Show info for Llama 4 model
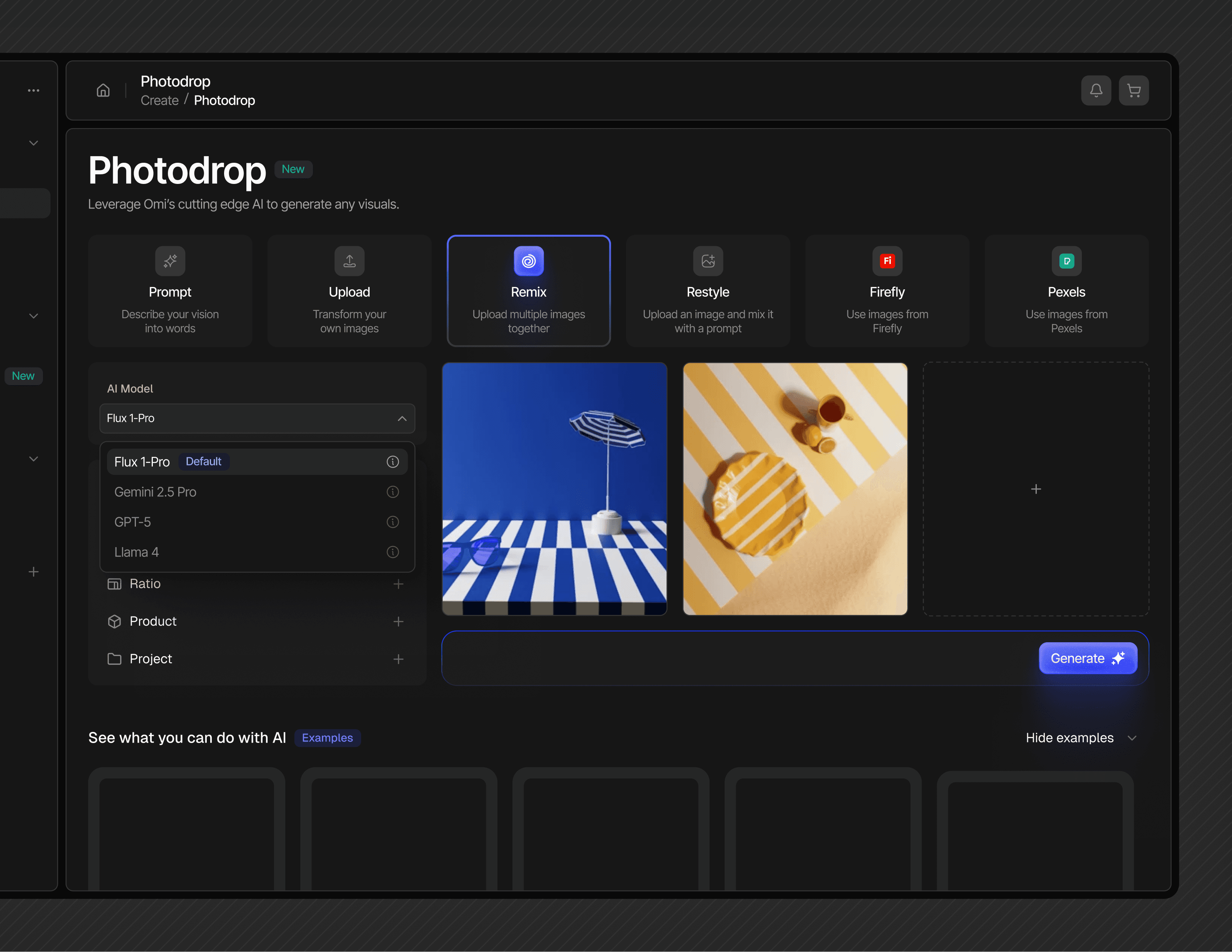This screenshot has width=1232, height=952. pos(393,552)
